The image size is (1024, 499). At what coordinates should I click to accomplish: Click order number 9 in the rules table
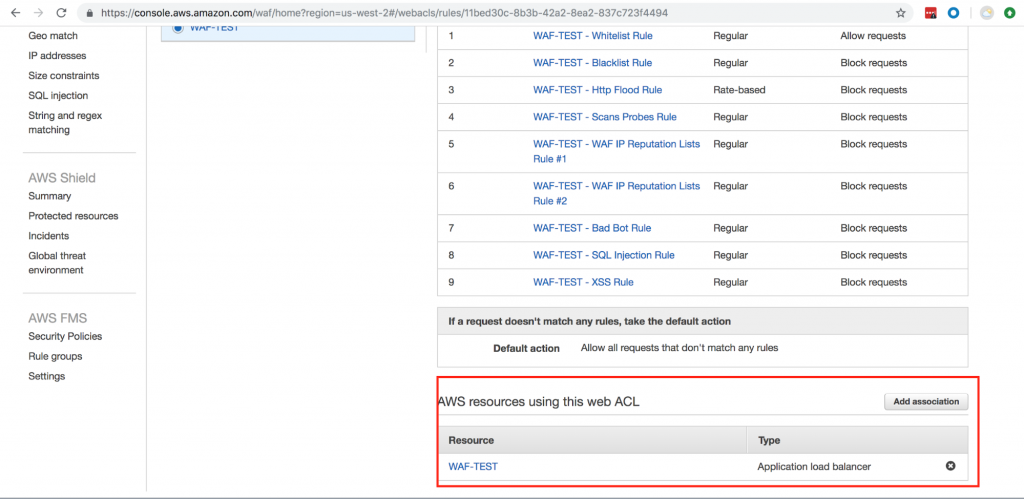click(451, 282)
